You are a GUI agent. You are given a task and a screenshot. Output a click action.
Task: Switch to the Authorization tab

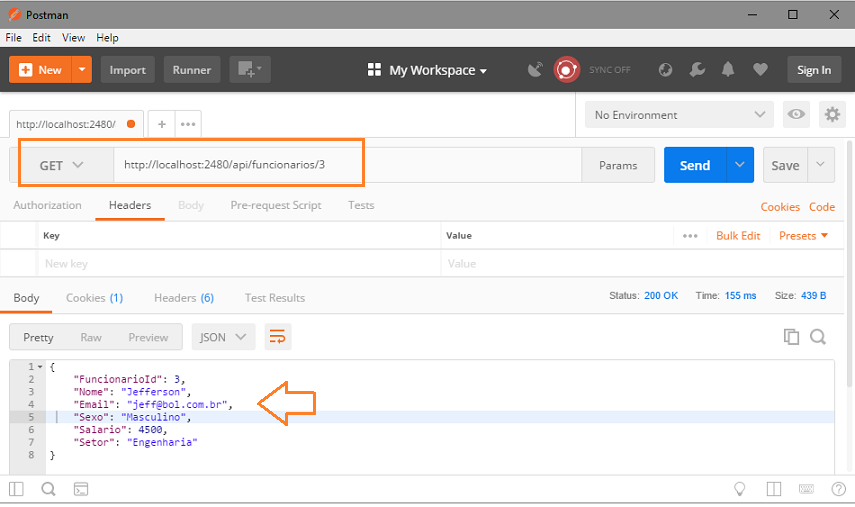[x=47, y=206]
